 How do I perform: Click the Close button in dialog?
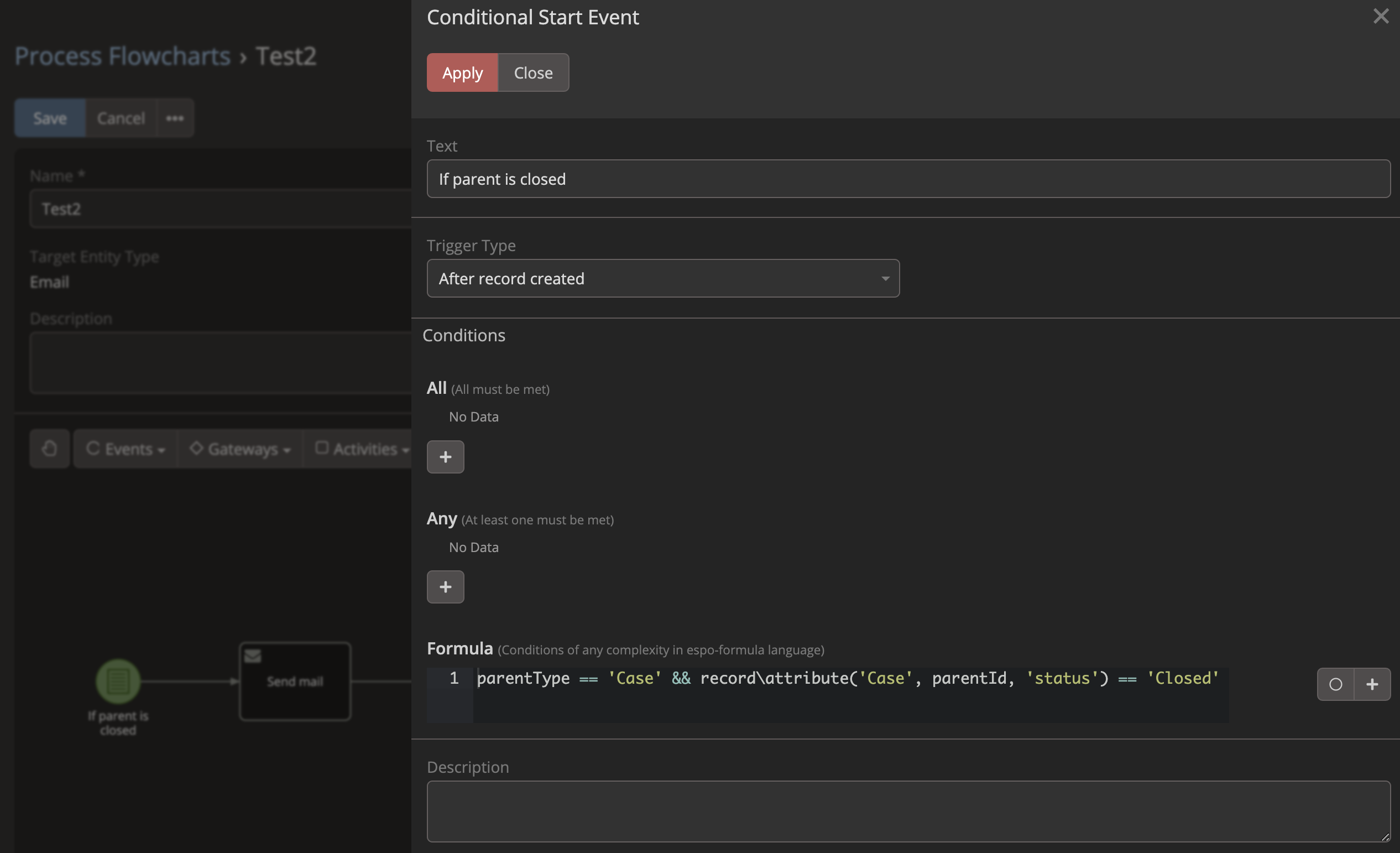pyautogui.click(x=532, y=72)
